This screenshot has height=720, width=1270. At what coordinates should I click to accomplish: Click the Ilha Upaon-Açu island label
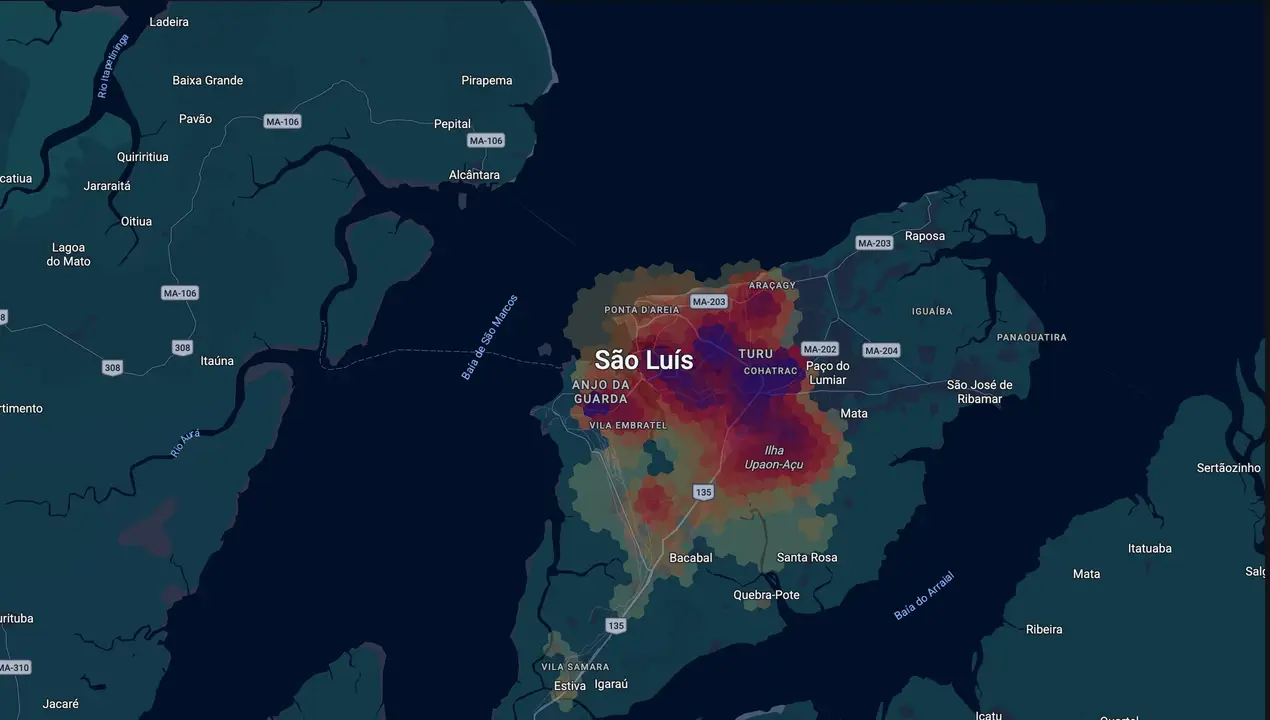tap(774, 458)
